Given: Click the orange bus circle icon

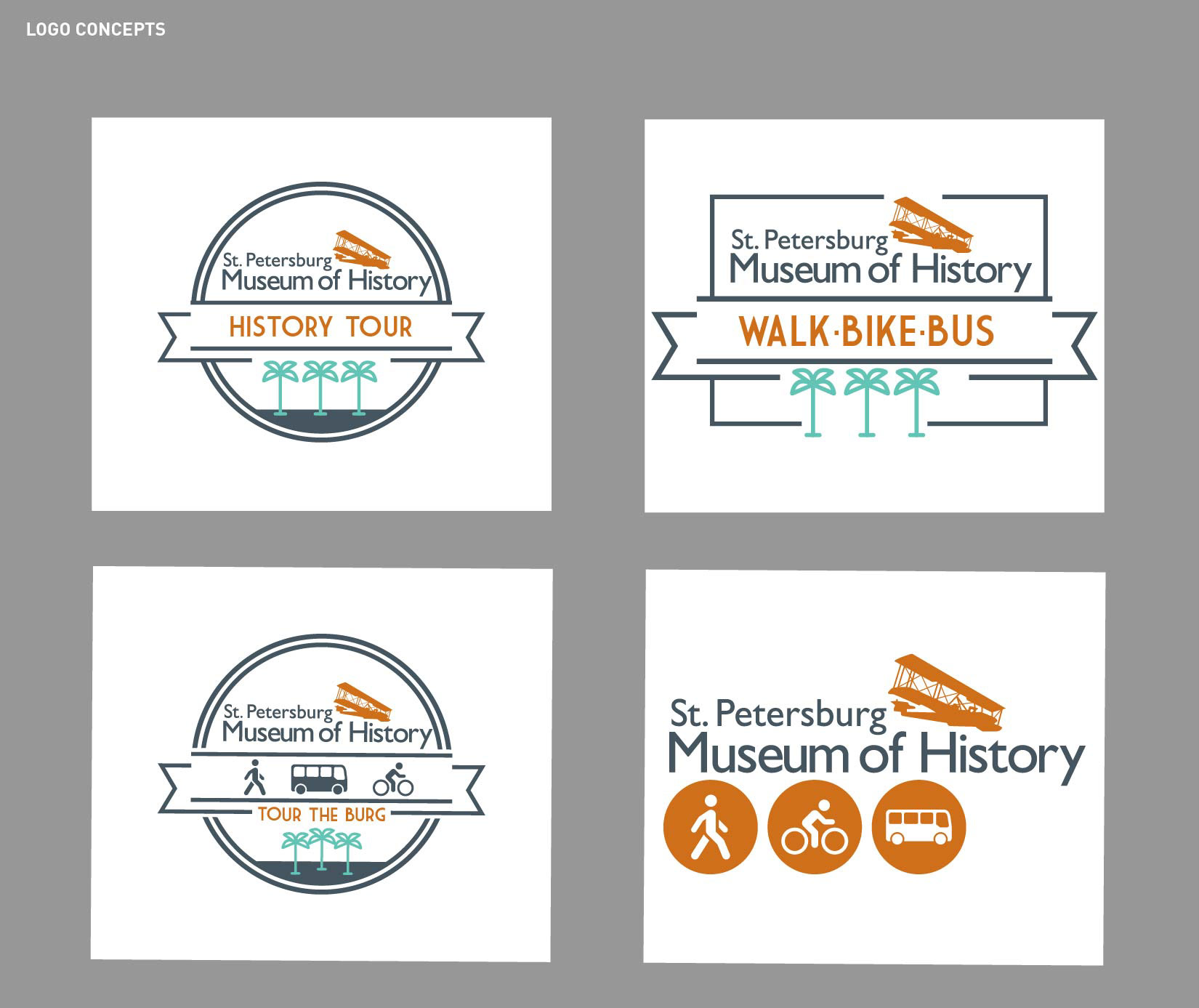Looking at the screenshot, I should [x=919, y=827].
